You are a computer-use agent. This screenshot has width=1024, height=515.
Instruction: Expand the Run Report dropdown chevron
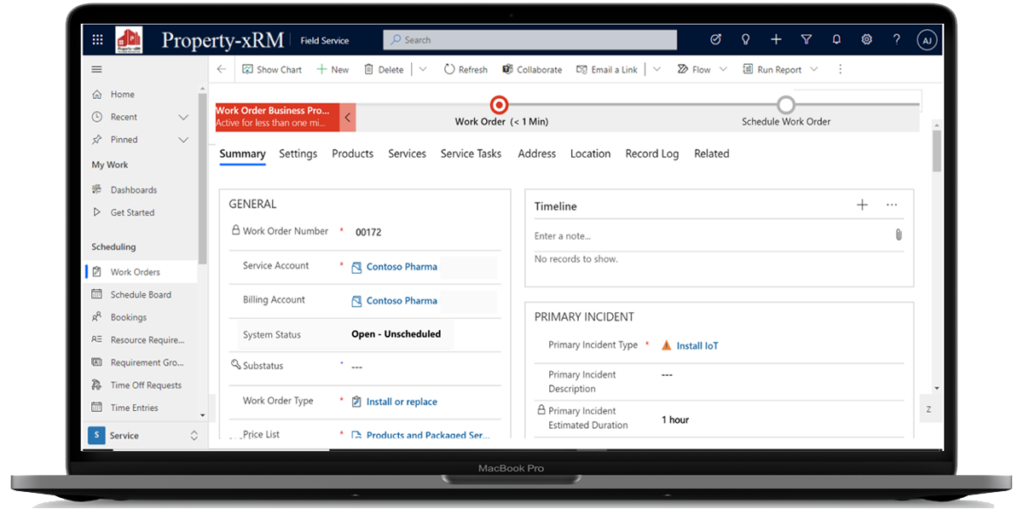(x=814, y=69)
